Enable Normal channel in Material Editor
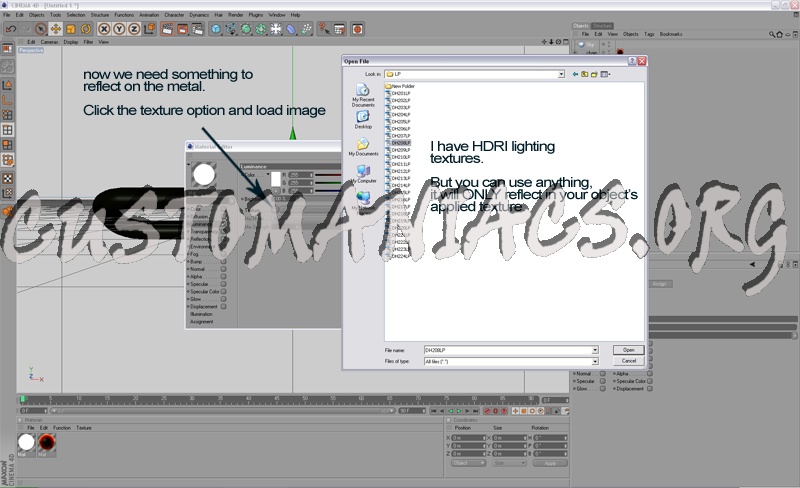Viewport: 800px width, 488px height. (223, 269)
